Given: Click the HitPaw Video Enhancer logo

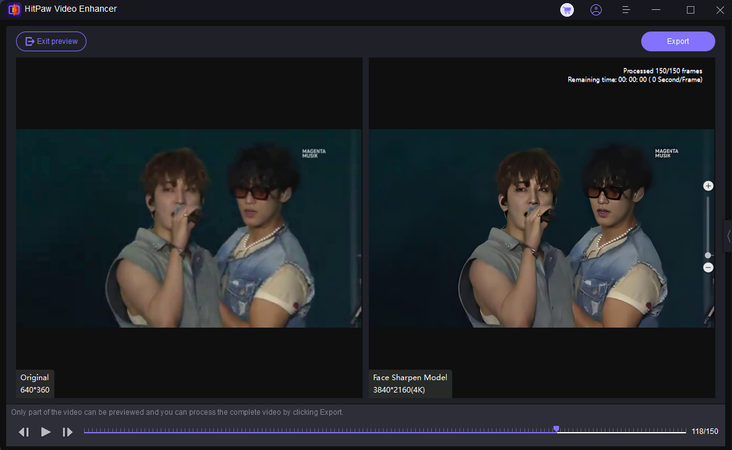Looking at the screenshot, I should pyautogui.click(x=14, y=9).
